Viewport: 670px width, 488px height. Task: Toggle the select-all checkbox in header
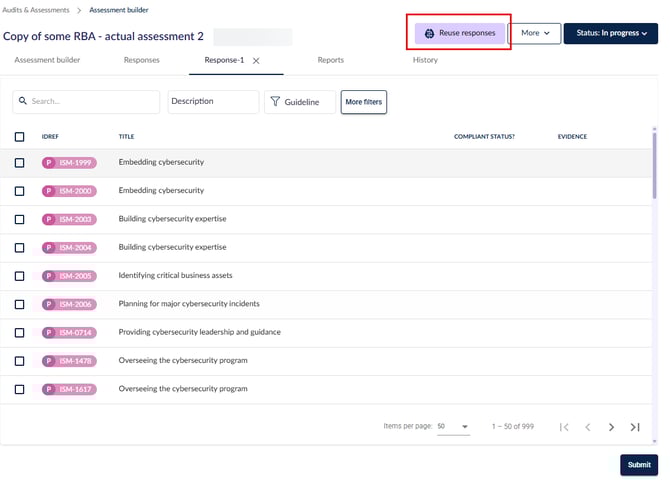[x=20, y=137]
